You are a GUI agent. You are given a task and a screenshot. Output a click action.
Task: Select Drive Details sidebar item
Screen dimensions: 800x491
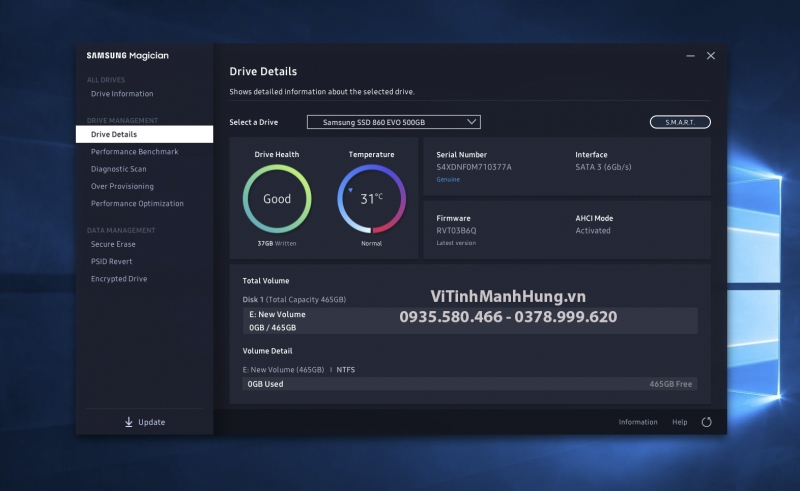[x=144, y=134]
